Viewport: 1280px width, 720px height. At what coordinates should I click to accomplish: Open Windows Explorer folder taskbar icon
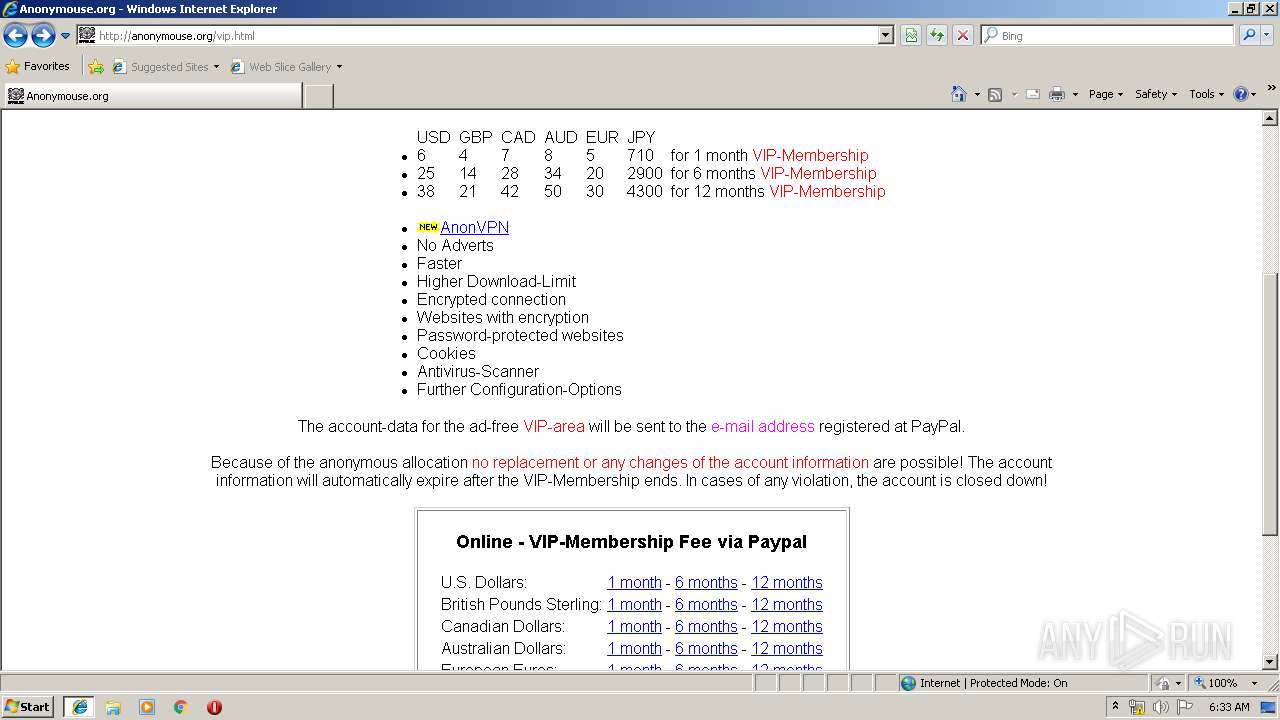click(x=113, y=707)
